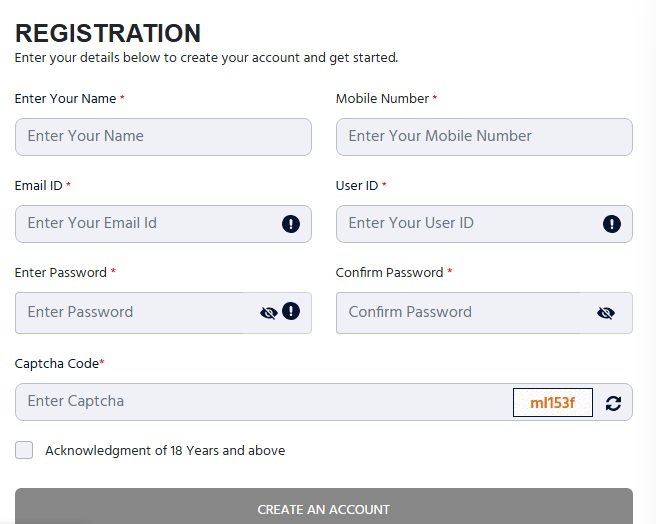This screenshot has height=524, width=656.
Task: Click the captcha image showing ml153f
Action: [x=553, y=403]
